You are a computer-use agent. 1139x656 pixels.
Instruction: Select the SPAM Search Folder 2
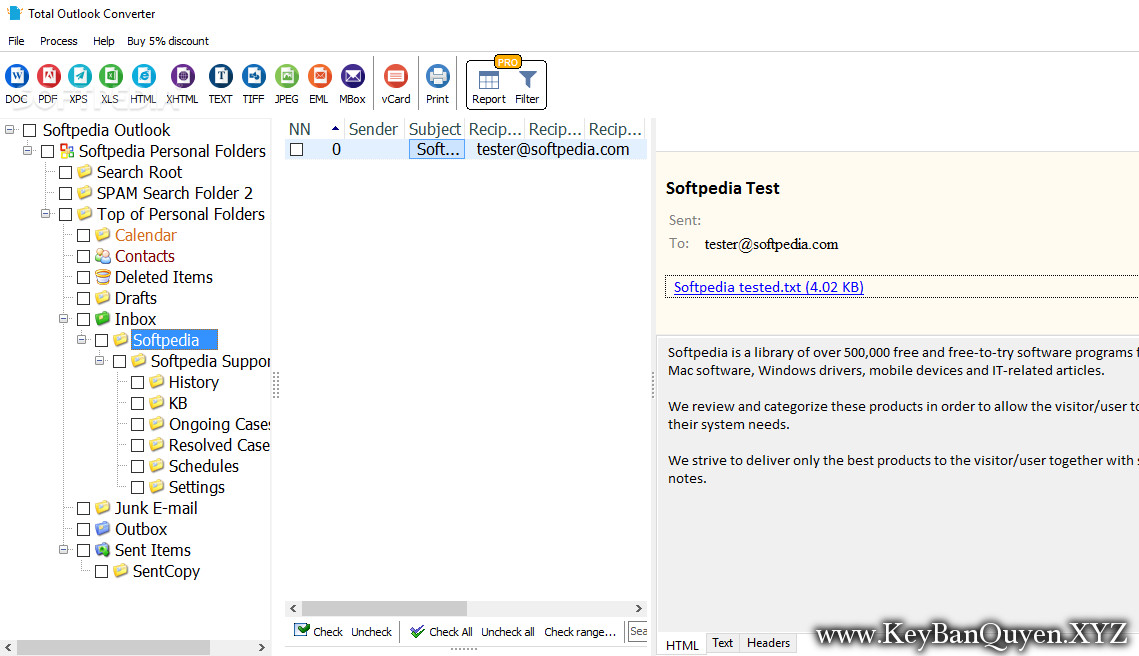click(174, 193)
